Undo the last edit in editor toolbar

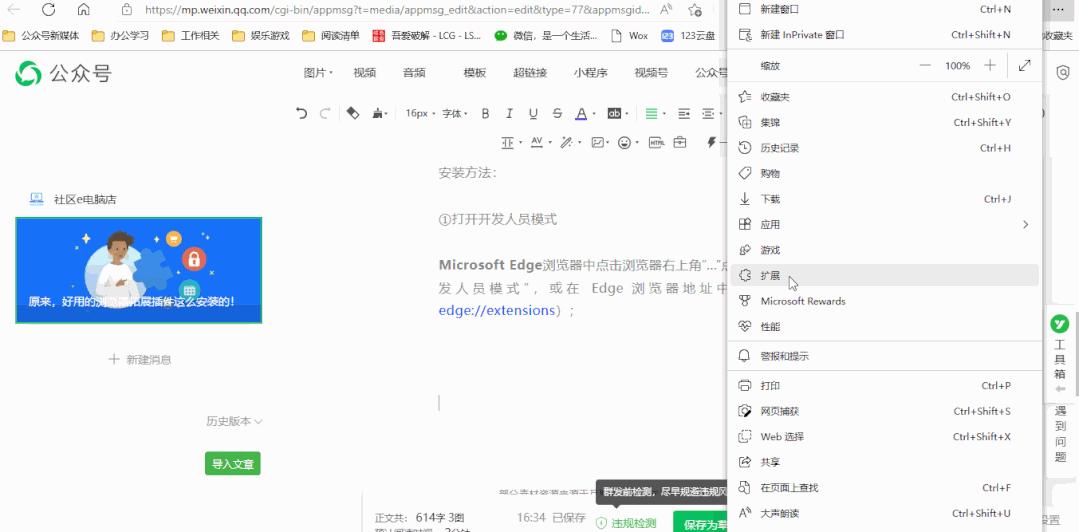(301, 114)
